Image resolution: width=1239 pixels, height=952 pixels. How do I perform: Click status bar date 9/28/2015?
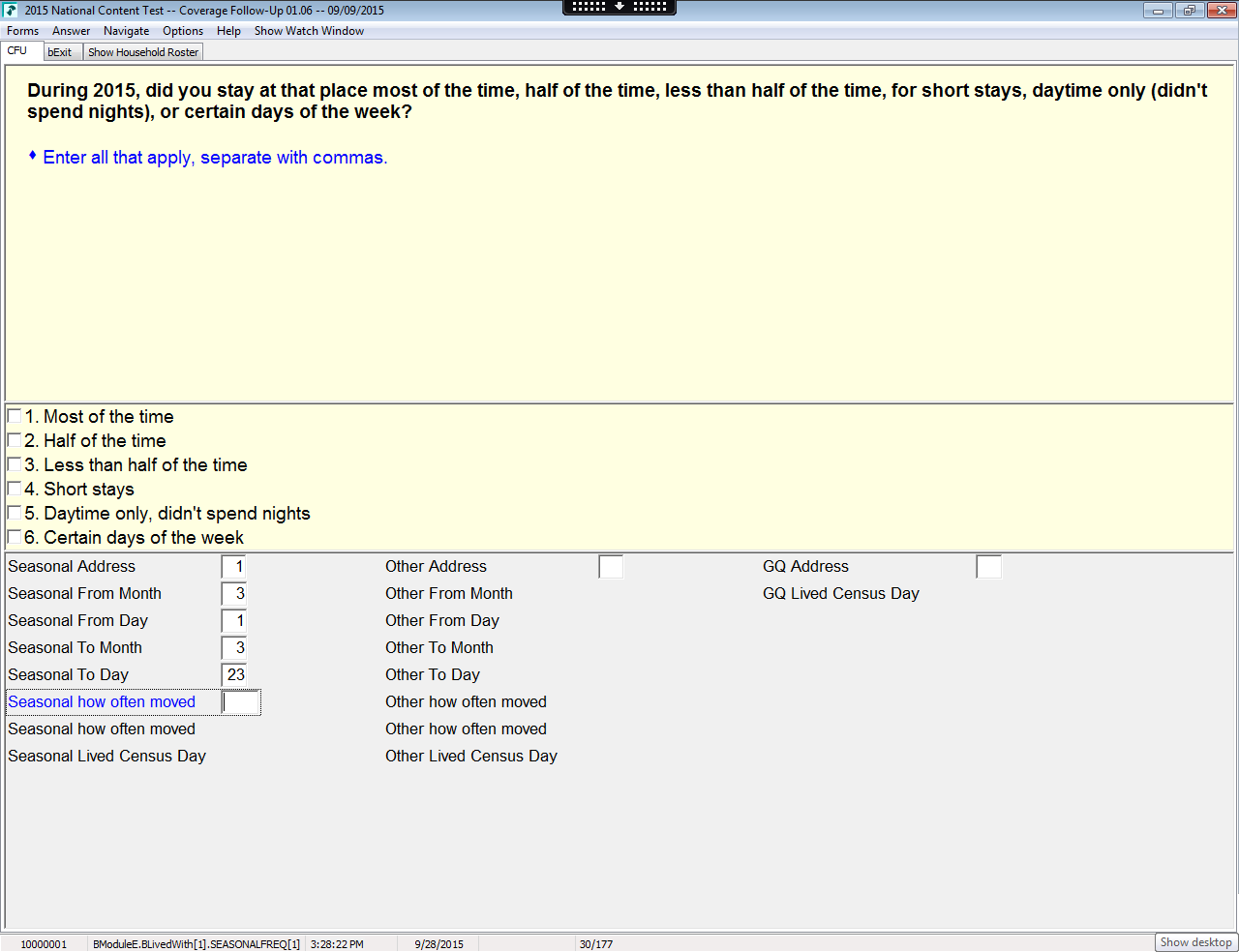(438, 944)
